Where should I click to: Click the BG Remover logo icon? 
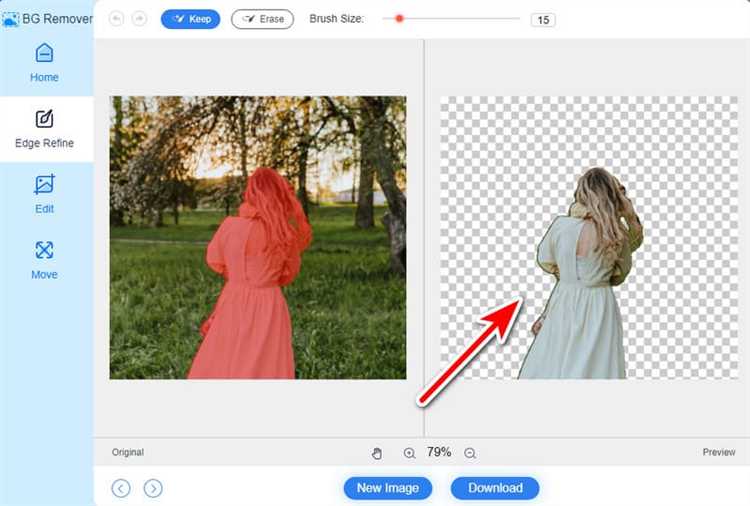[11, 19]
